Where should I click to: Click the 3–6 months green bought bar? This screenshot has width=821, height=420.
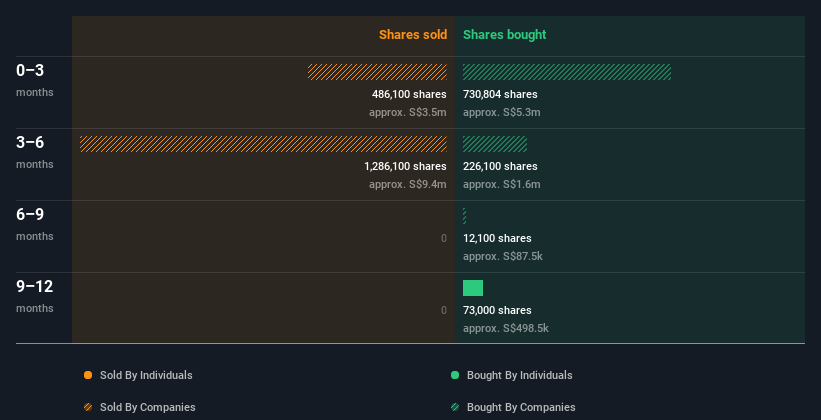[x=495, y=144]
